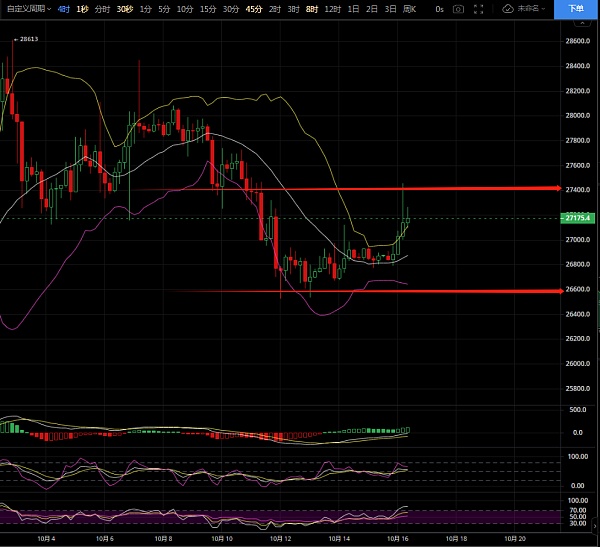Click the camera screenshot icon
Viewport: 600px width, 547px height.
click(458, 8)
